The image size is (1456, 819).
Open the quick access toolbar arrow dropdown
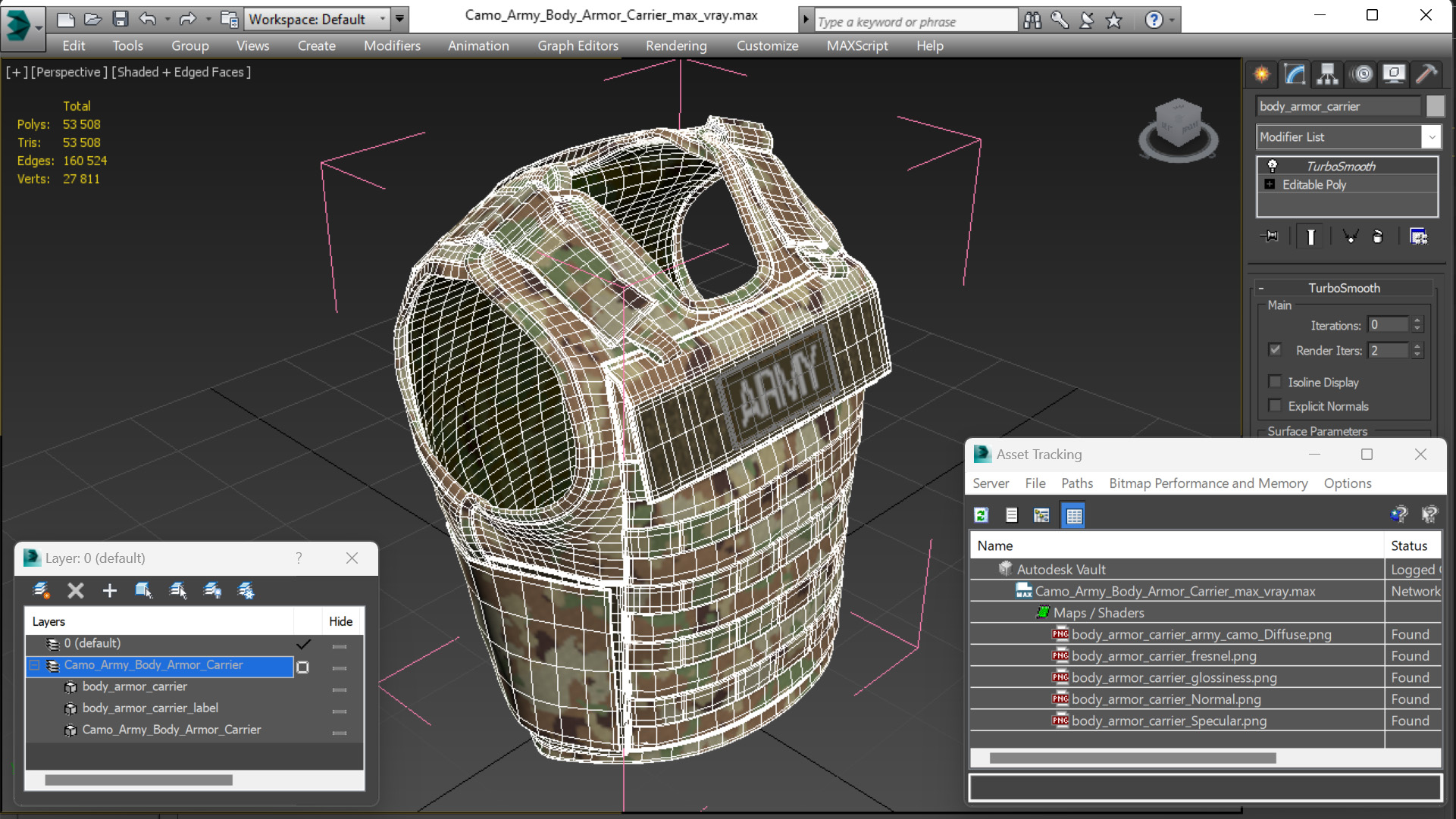click(400, 19)
